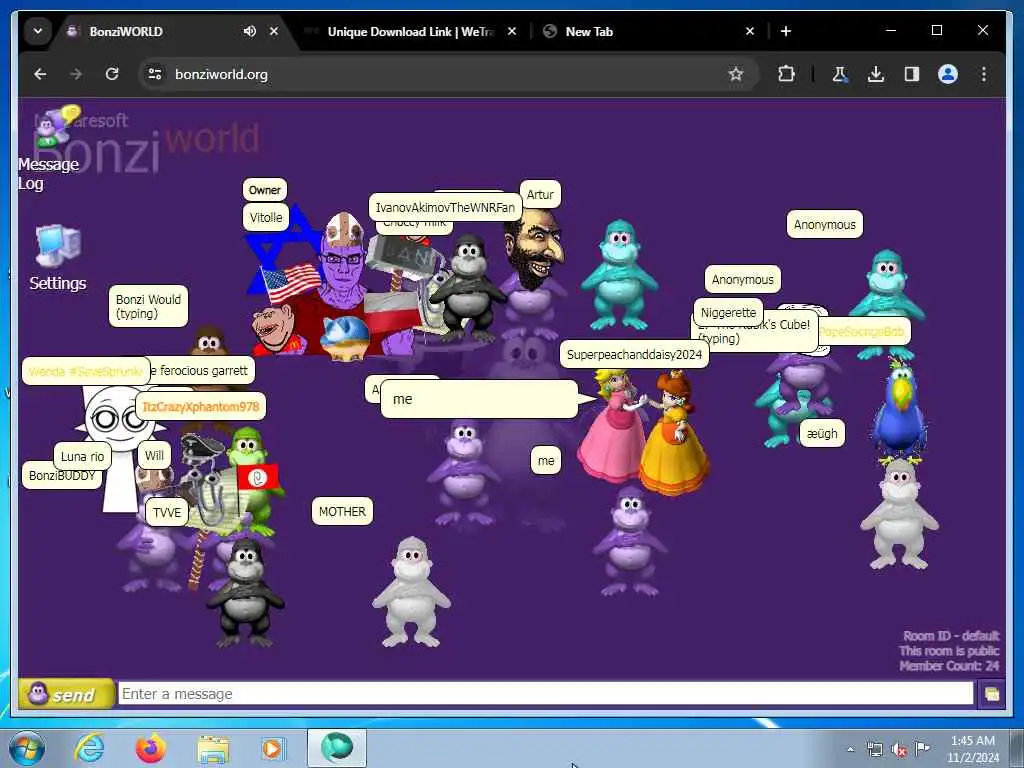Click the white gorilla at bottom center

point(411,592)
